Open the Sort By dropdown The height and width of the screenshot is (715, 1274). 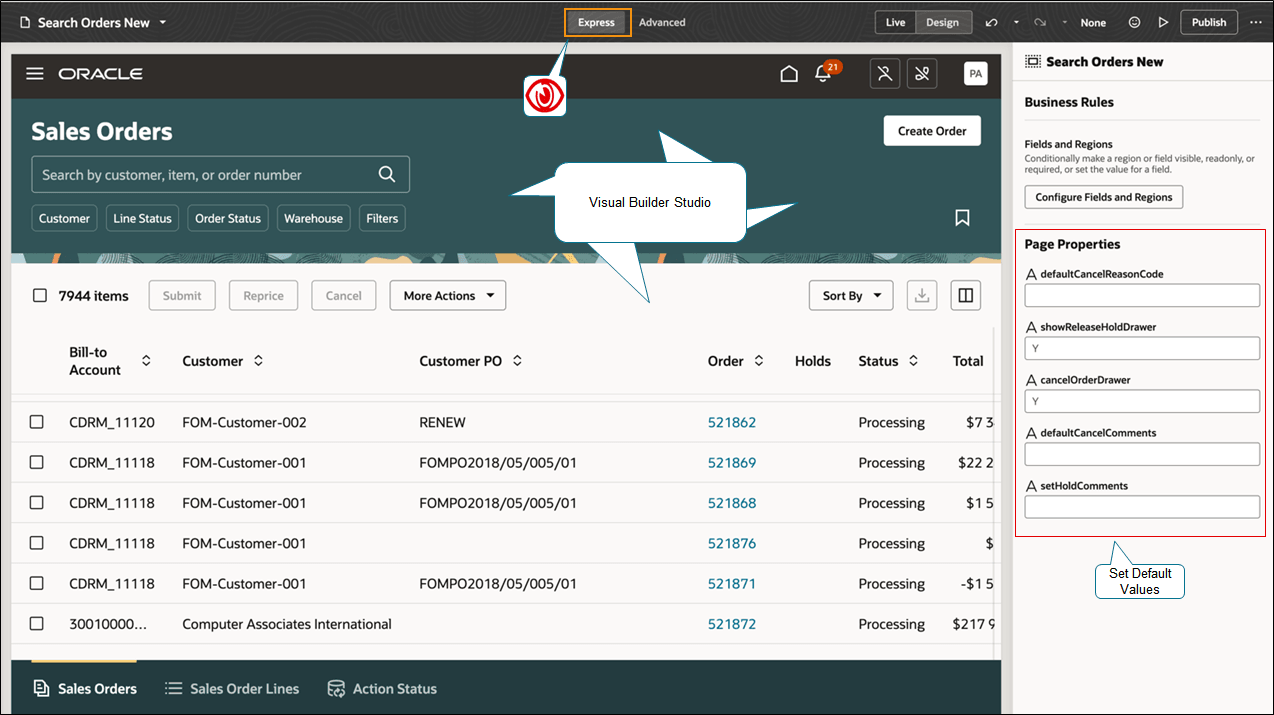pyautogui.click(x=851, y=296)
